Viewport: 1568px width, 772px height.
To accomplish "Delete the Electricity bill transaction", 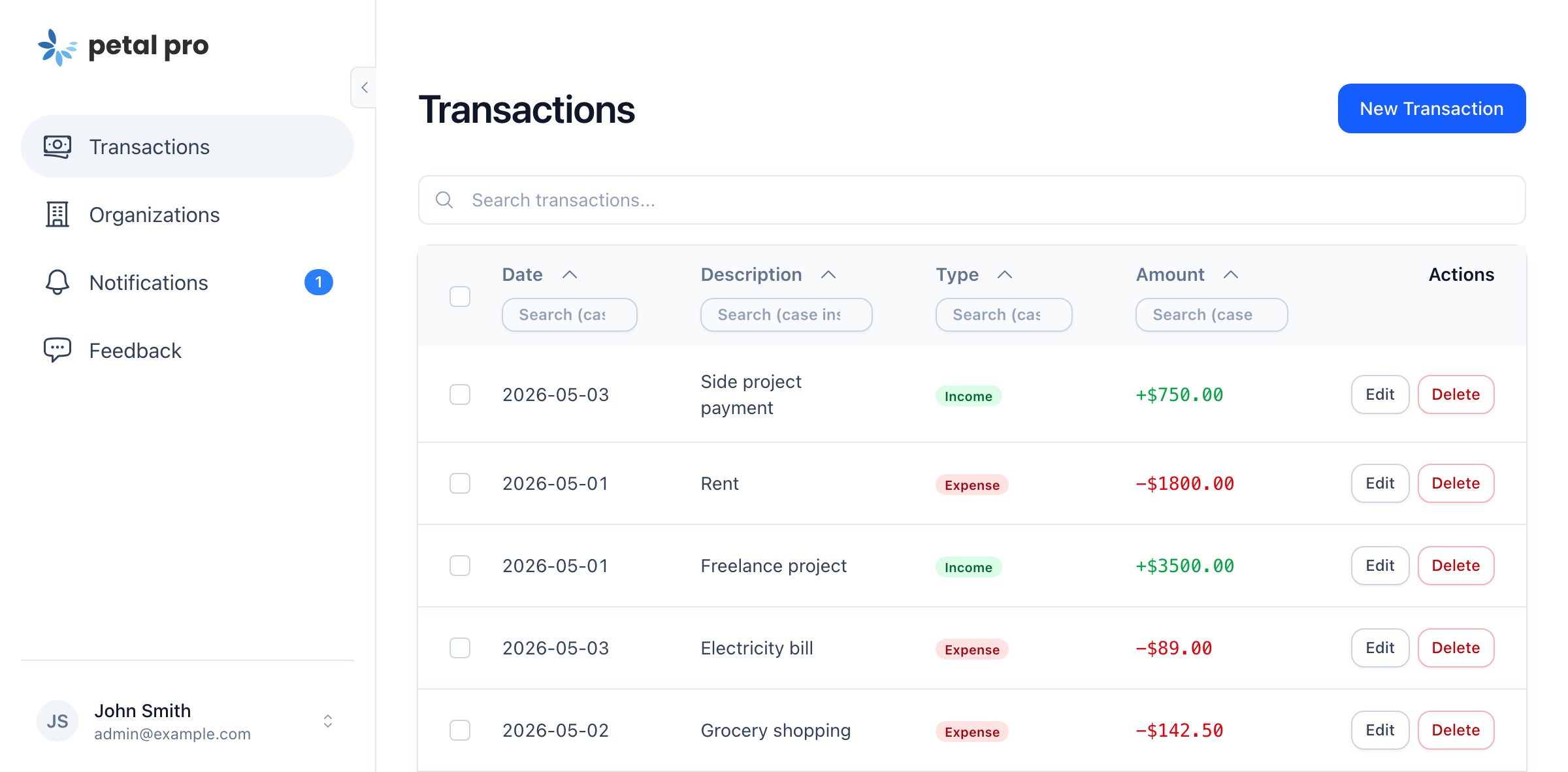I will tap(1456, 648).
